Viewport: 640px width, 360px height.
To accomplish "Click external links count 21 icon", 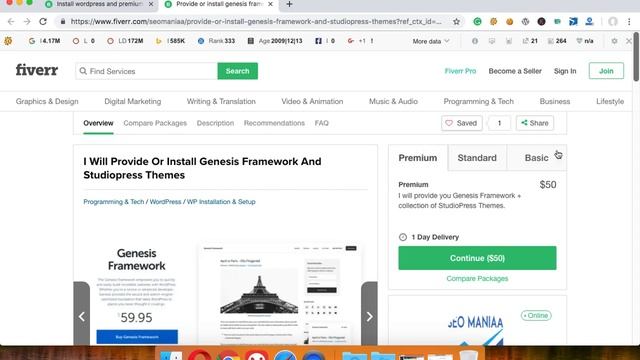I will 525,41.
